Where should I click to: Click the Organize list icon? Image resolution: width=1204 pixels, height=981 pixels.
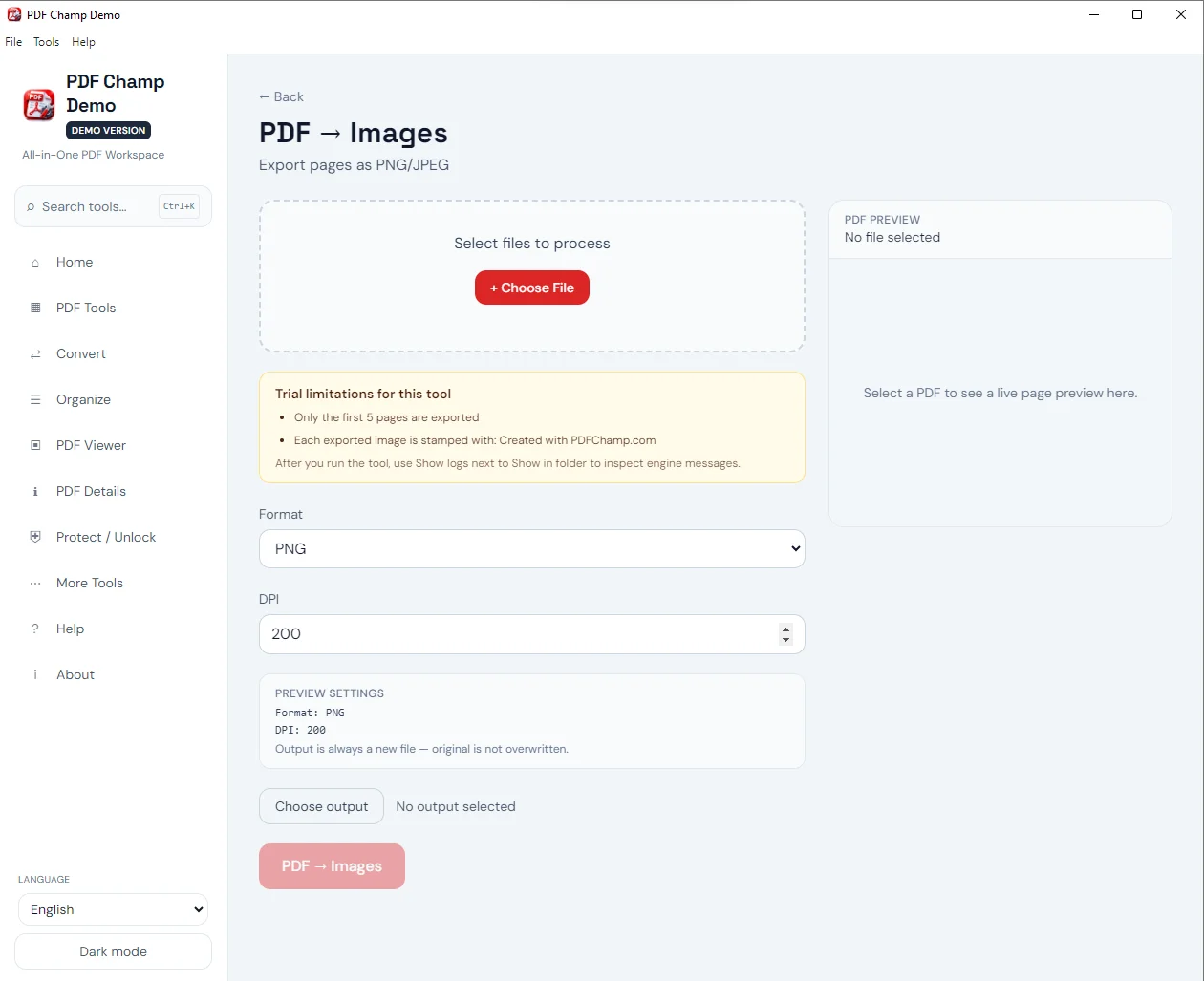pos(35,399)
